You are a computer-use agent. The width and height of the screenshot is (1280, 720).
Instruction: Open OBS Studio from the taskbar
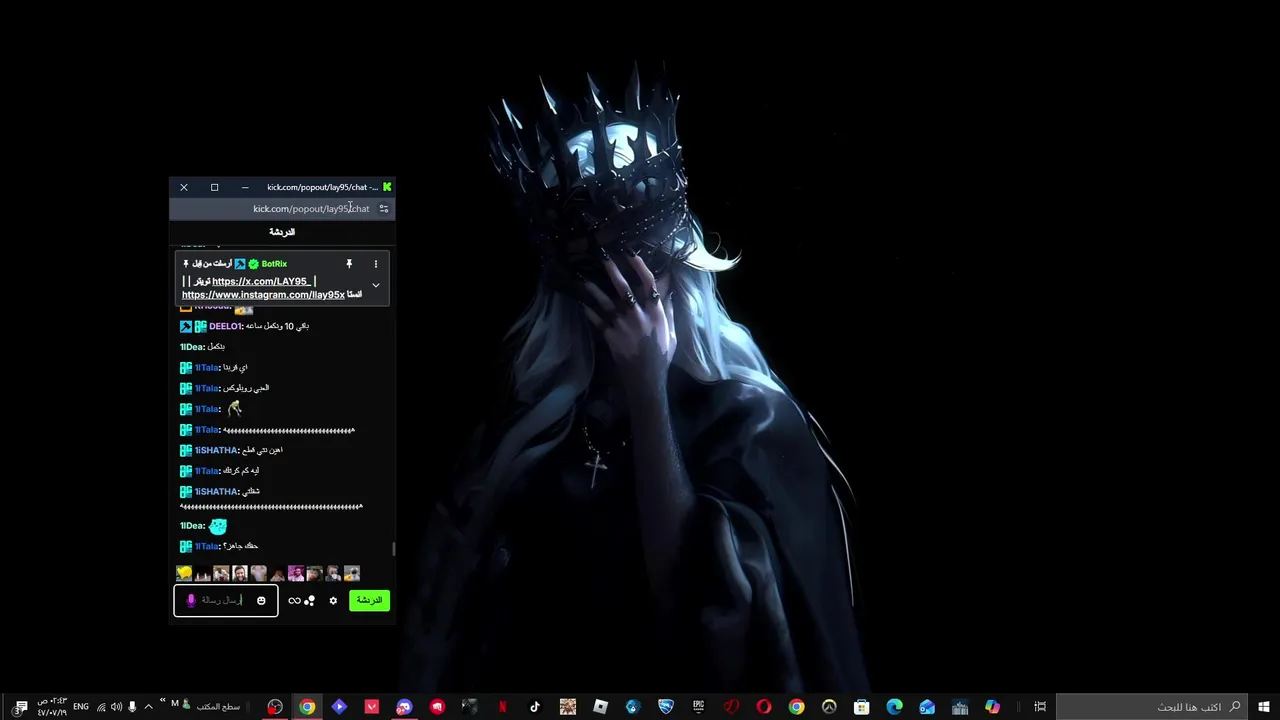click(x=274, y=706)
